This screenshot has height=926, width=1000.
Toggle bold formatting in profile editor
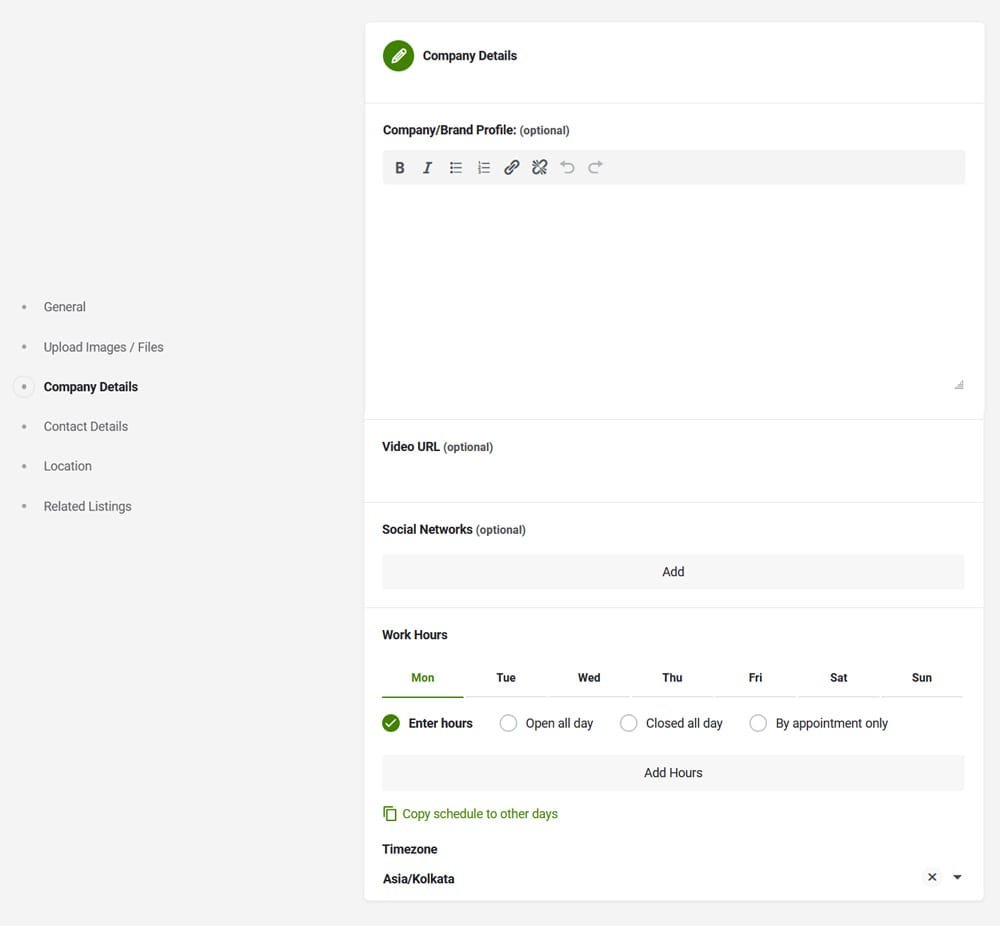point(400,168)
